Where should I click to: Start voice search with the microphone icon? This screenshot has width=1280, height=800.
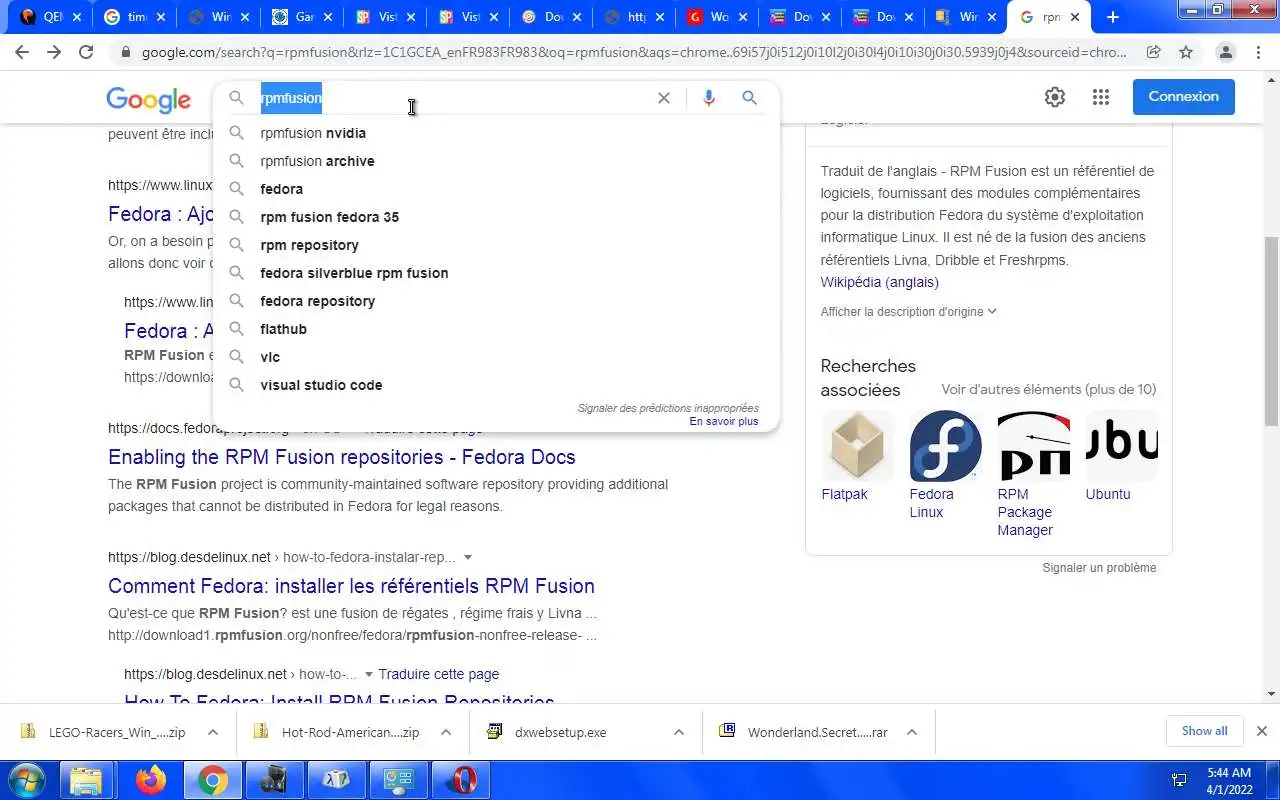[x=709, y=98]
